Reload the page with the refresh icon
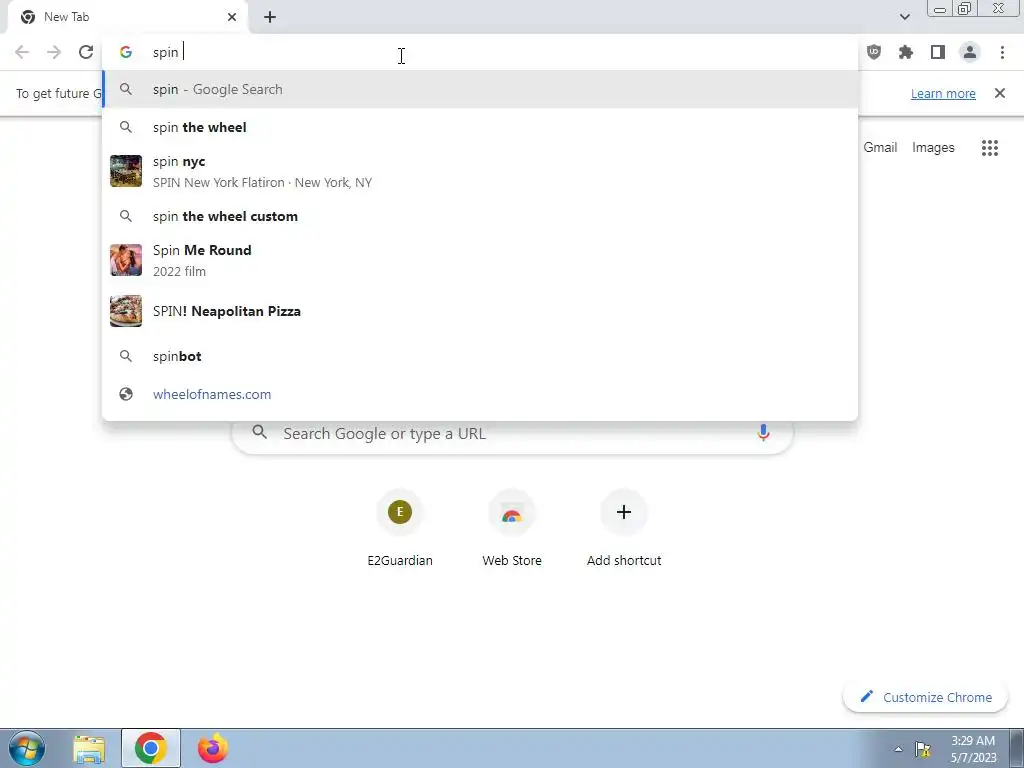Image resolution: width=1024 pixels, height=768 pixels. click(x=86, y=52)
